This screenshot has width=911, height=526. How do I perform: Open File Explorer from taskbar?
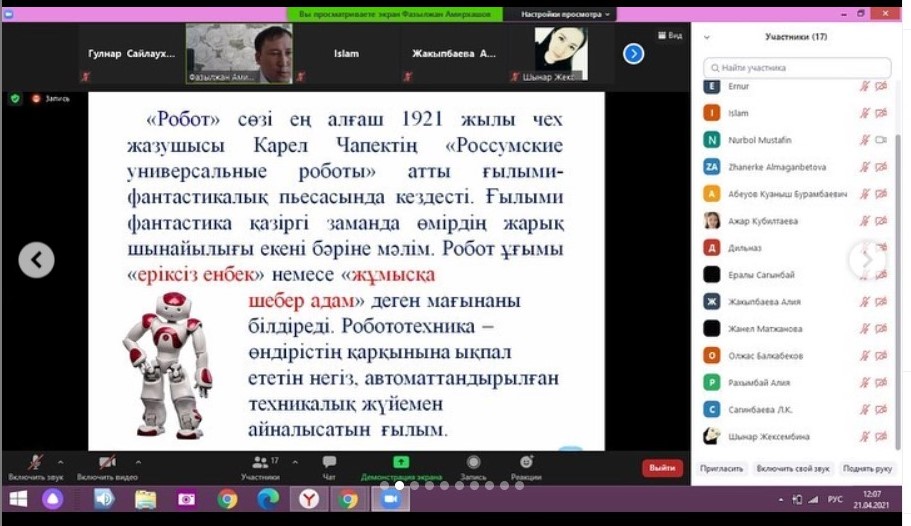pos(145,499)
